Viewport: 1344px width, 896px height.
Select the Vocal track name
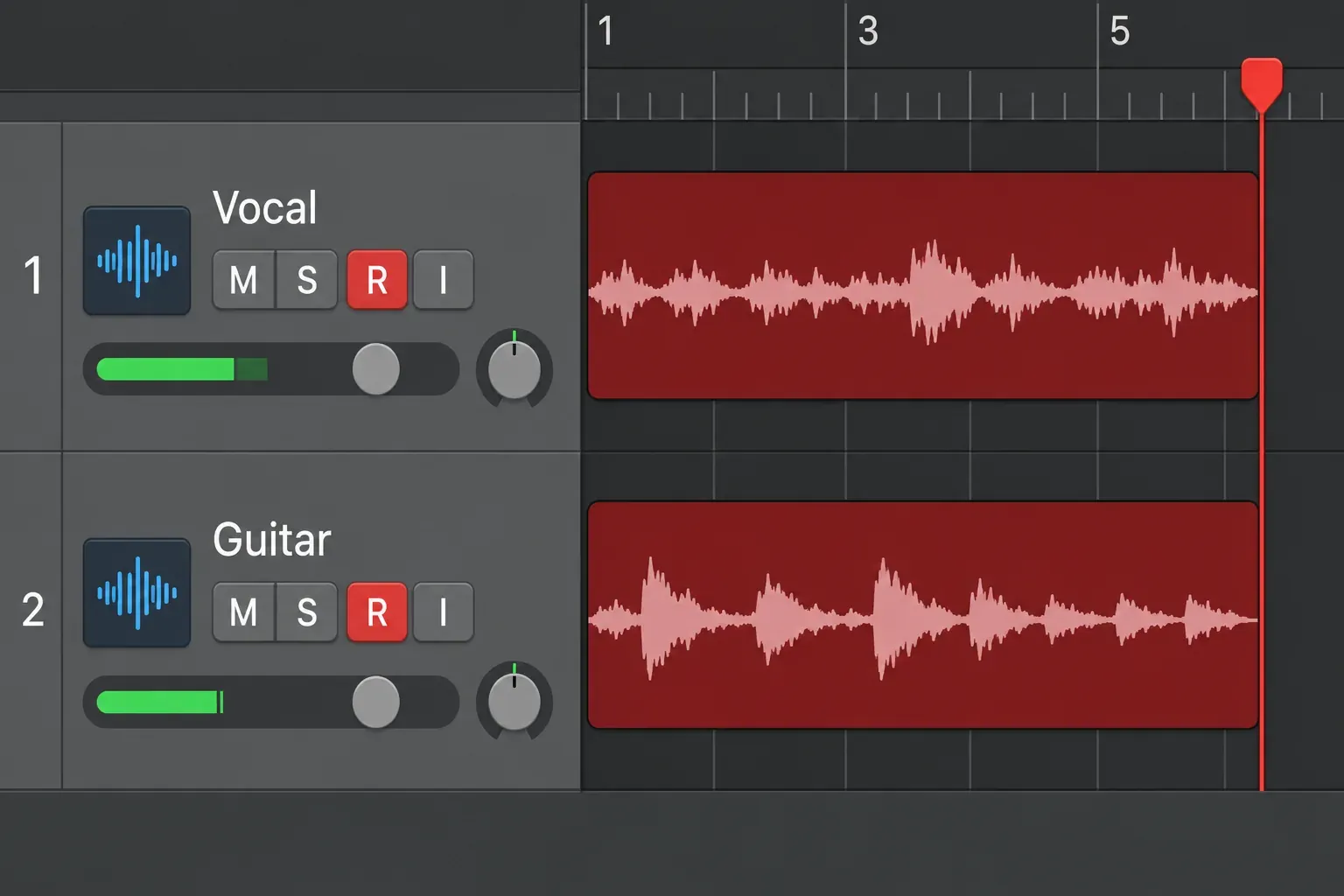[x=265, y=208]
